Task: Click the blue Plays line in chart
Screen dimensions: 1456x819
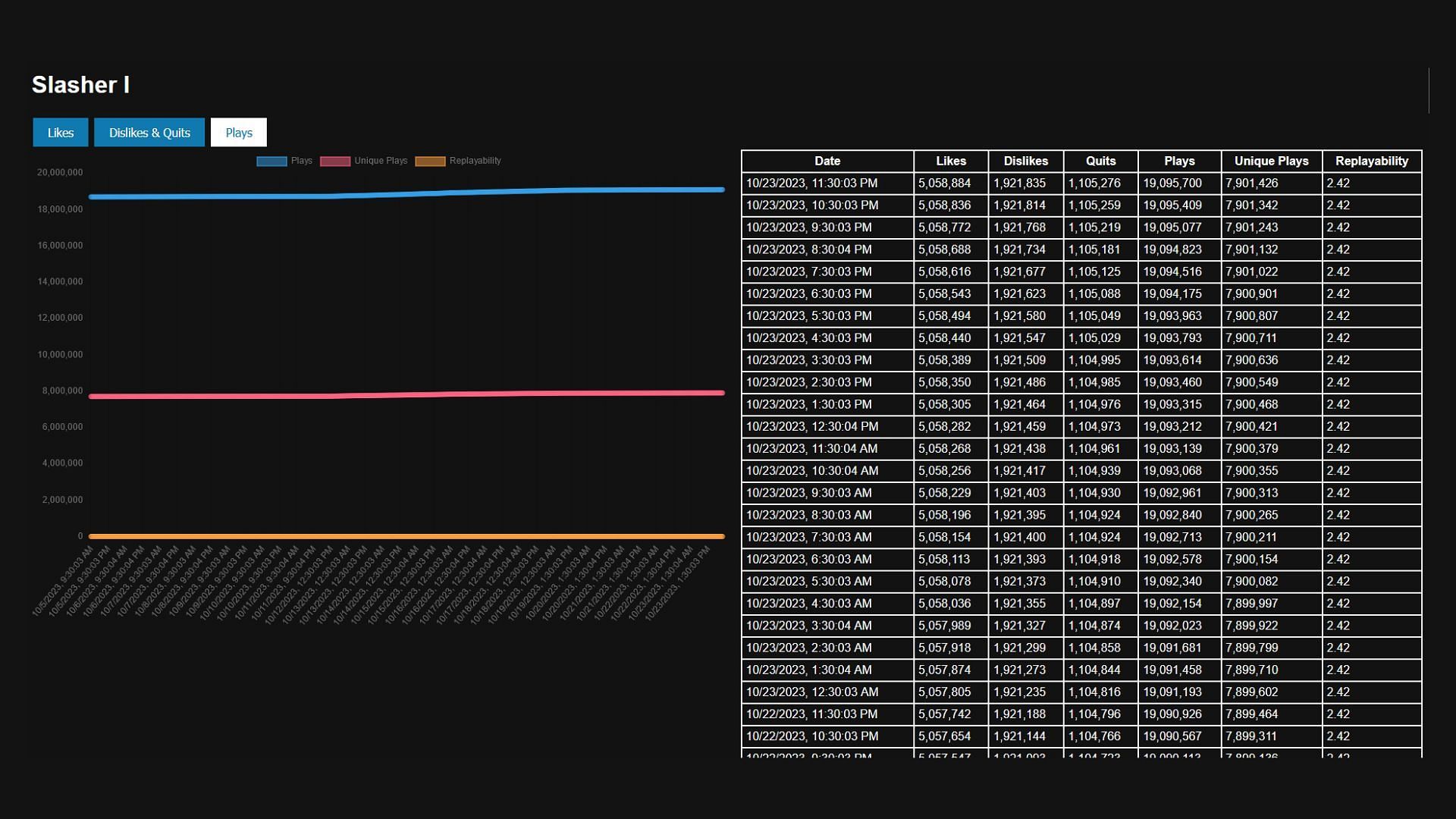Action: [406, 194]
